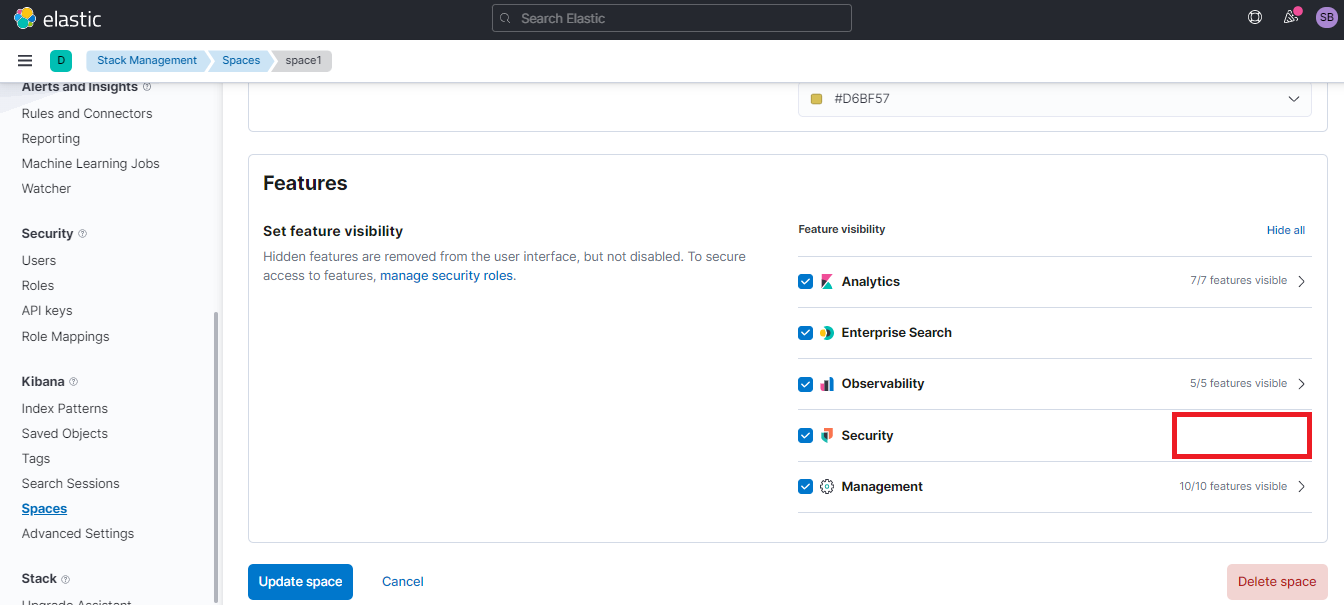This screenshot has width=1344, height=605.
Task: Open Search Sessions in sidebar
Action: 71,484
